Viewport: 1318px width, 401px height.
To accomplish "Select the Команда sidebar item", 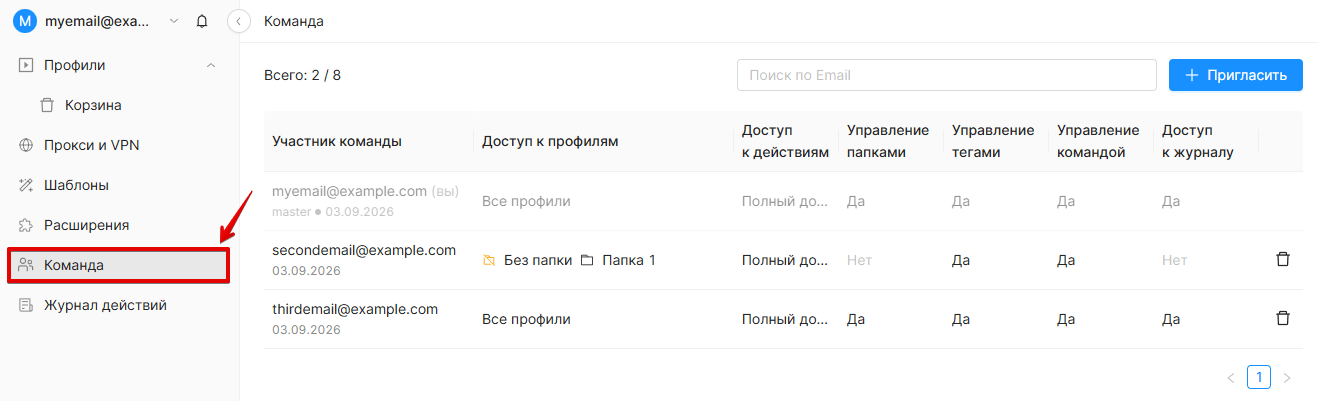I will [119, 265].
